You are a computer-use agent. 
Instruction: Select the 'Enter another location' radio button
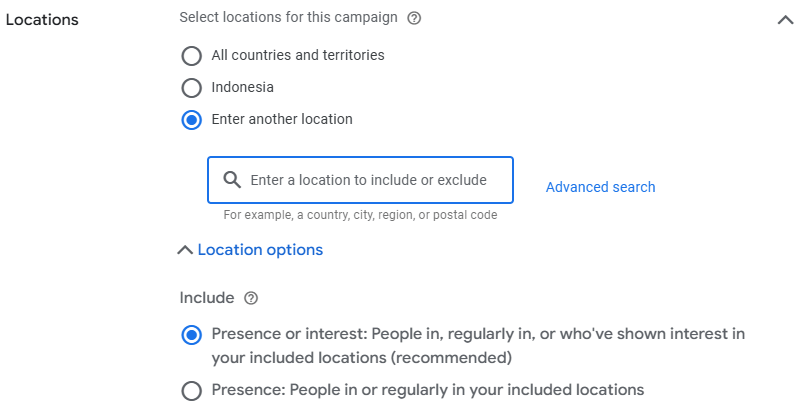coord(191,120)
